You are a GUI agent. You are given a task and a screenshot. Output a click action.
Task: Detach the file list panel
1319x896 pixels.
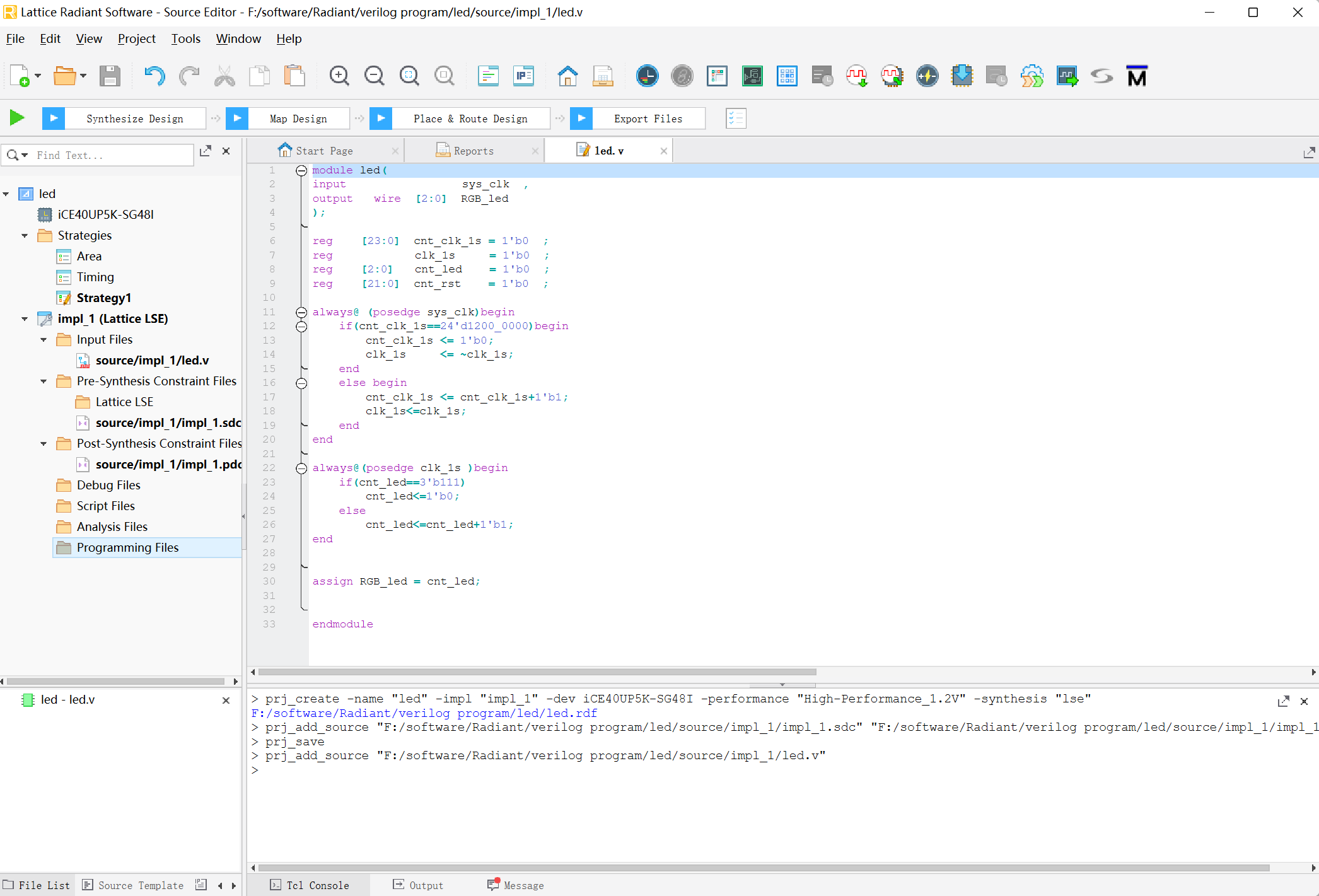pyautogui.click(x=206, y=151)
